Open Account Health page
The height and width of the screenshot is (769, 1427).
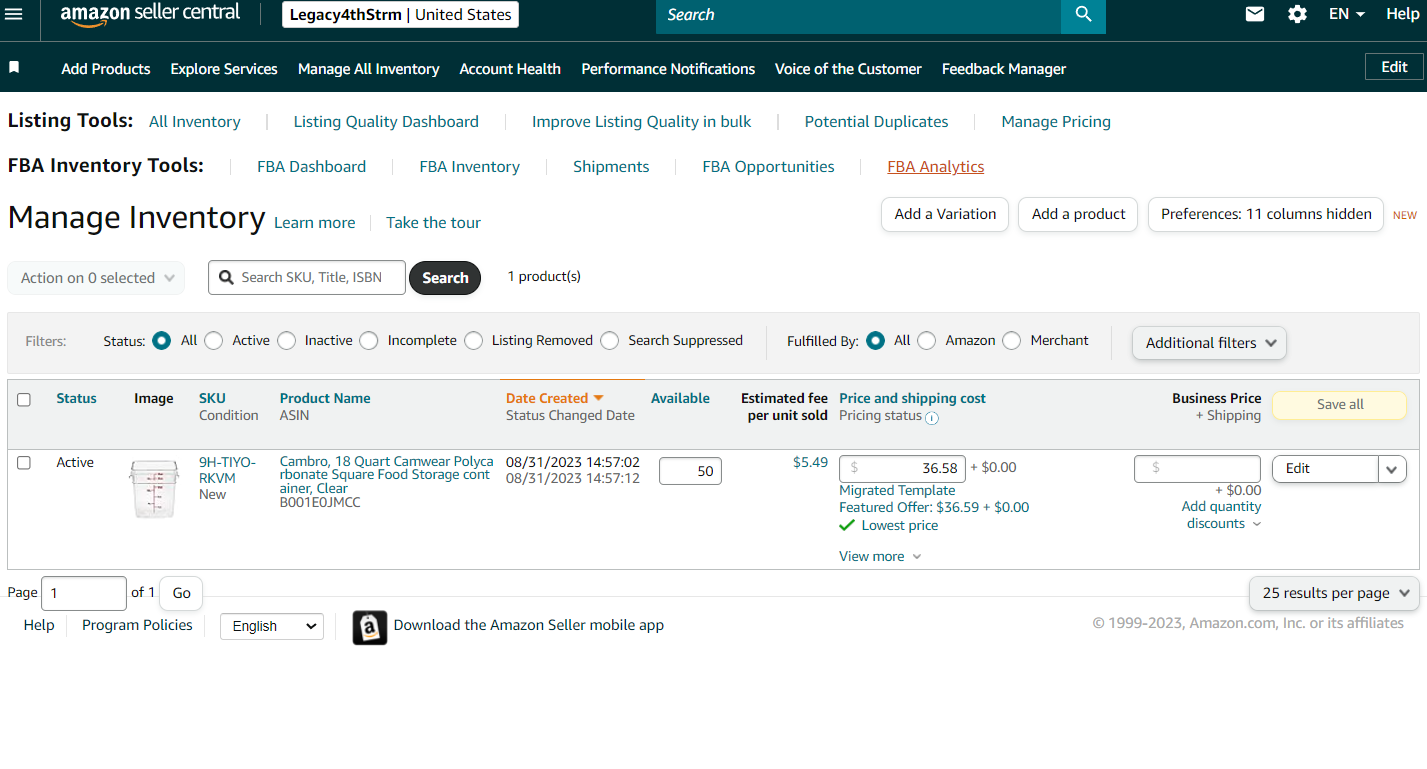(510, 69)
